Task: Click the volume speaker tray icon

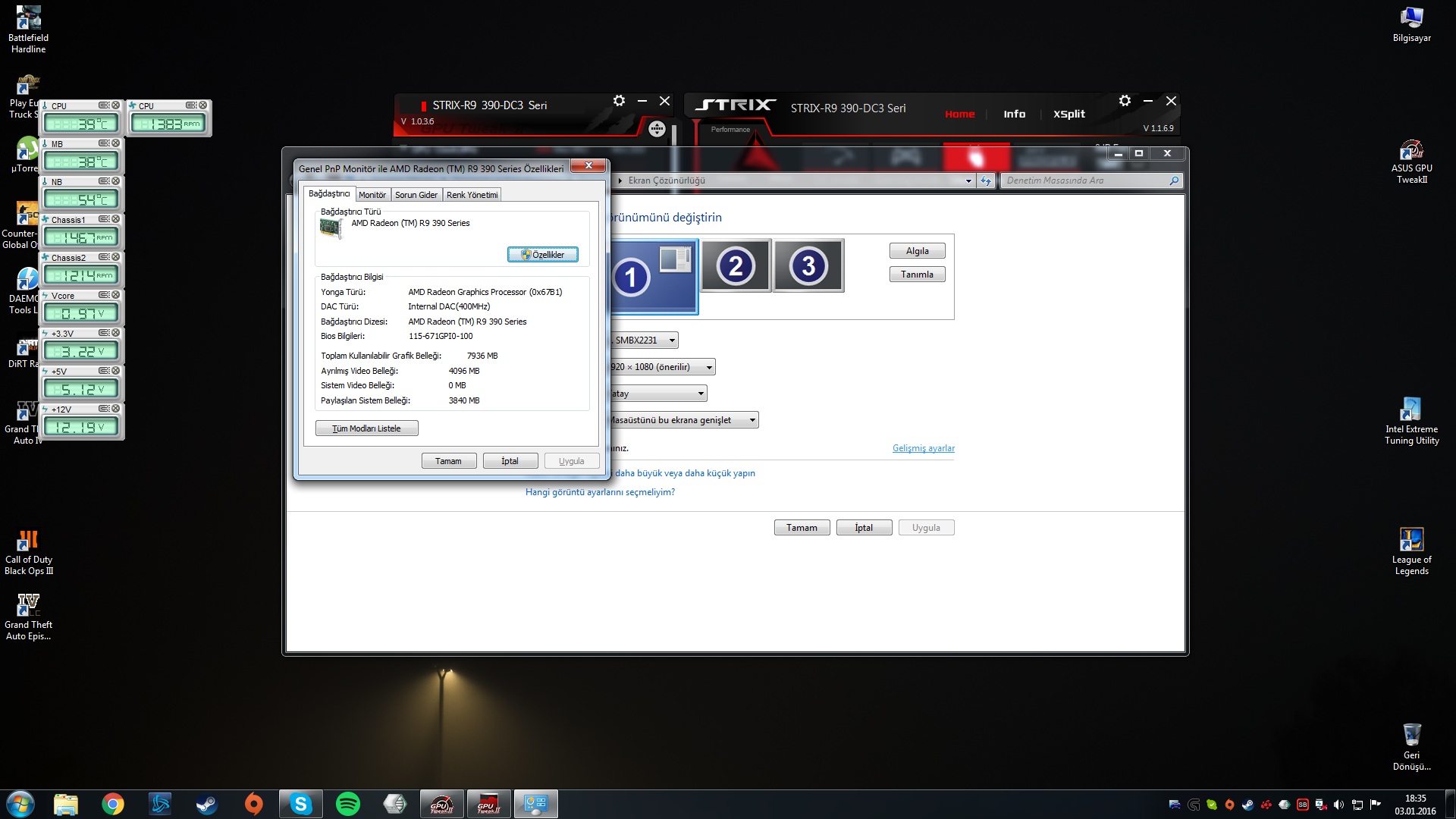Action: click(1338, 805)
